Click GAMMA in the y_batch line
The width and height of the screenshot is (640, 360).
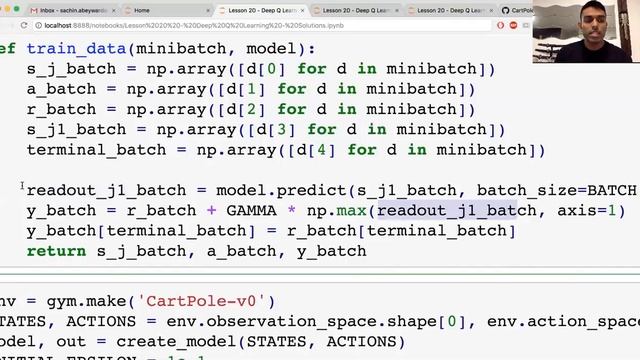(x=251, y=211)
